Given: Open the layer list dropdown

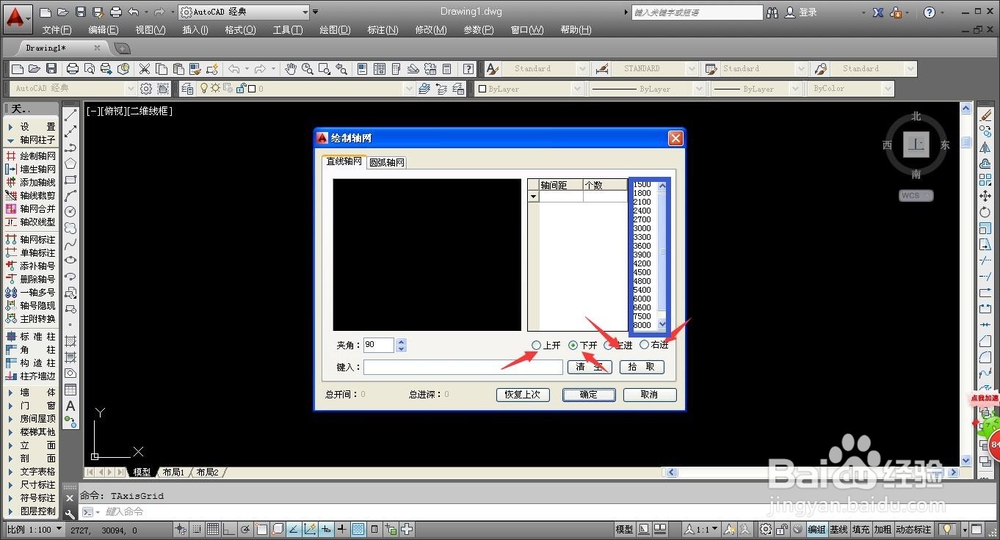Looking at the screenshot, I should pyautogui.click(x=409, y=89).
